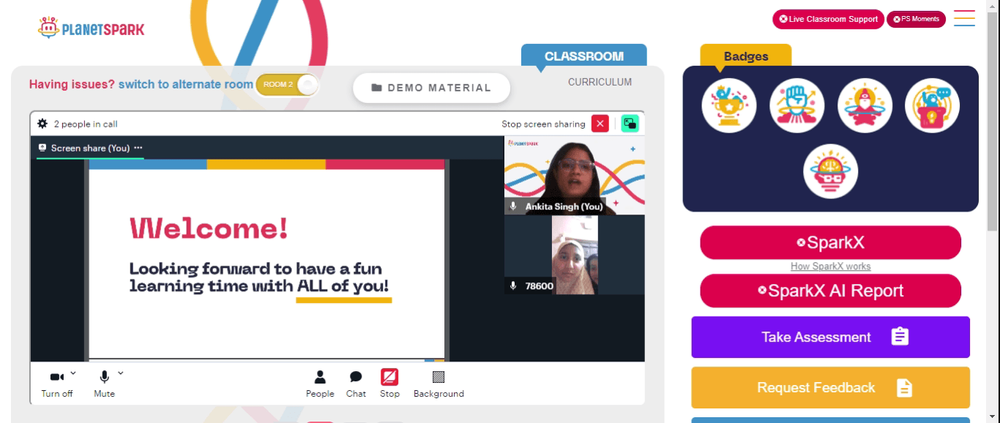Open the Chat panel
Screen dimensions: 1000x423
pos(356,384)
